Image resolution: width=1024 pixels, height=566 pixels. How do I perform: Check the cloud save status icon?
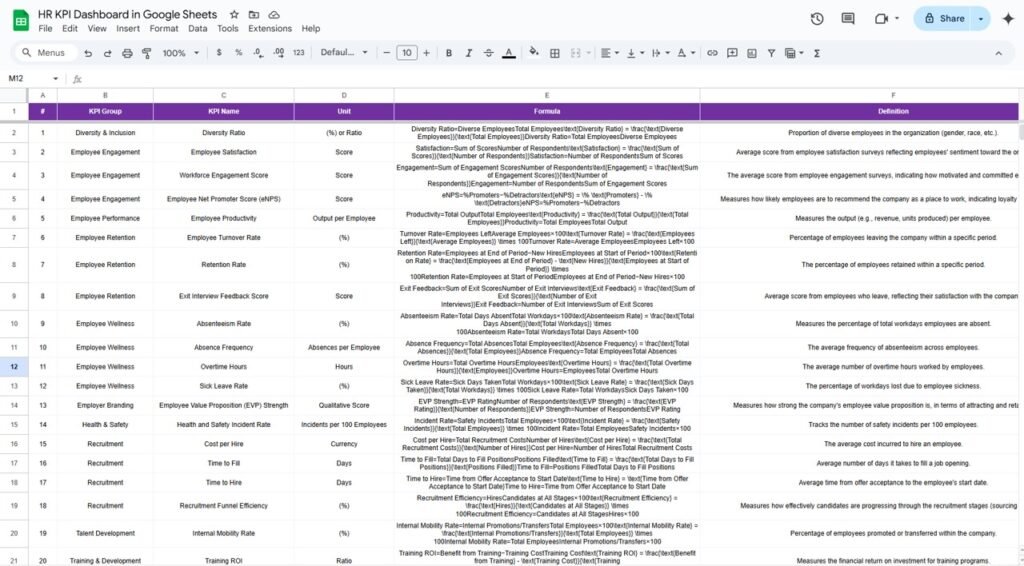click(274, 14)
